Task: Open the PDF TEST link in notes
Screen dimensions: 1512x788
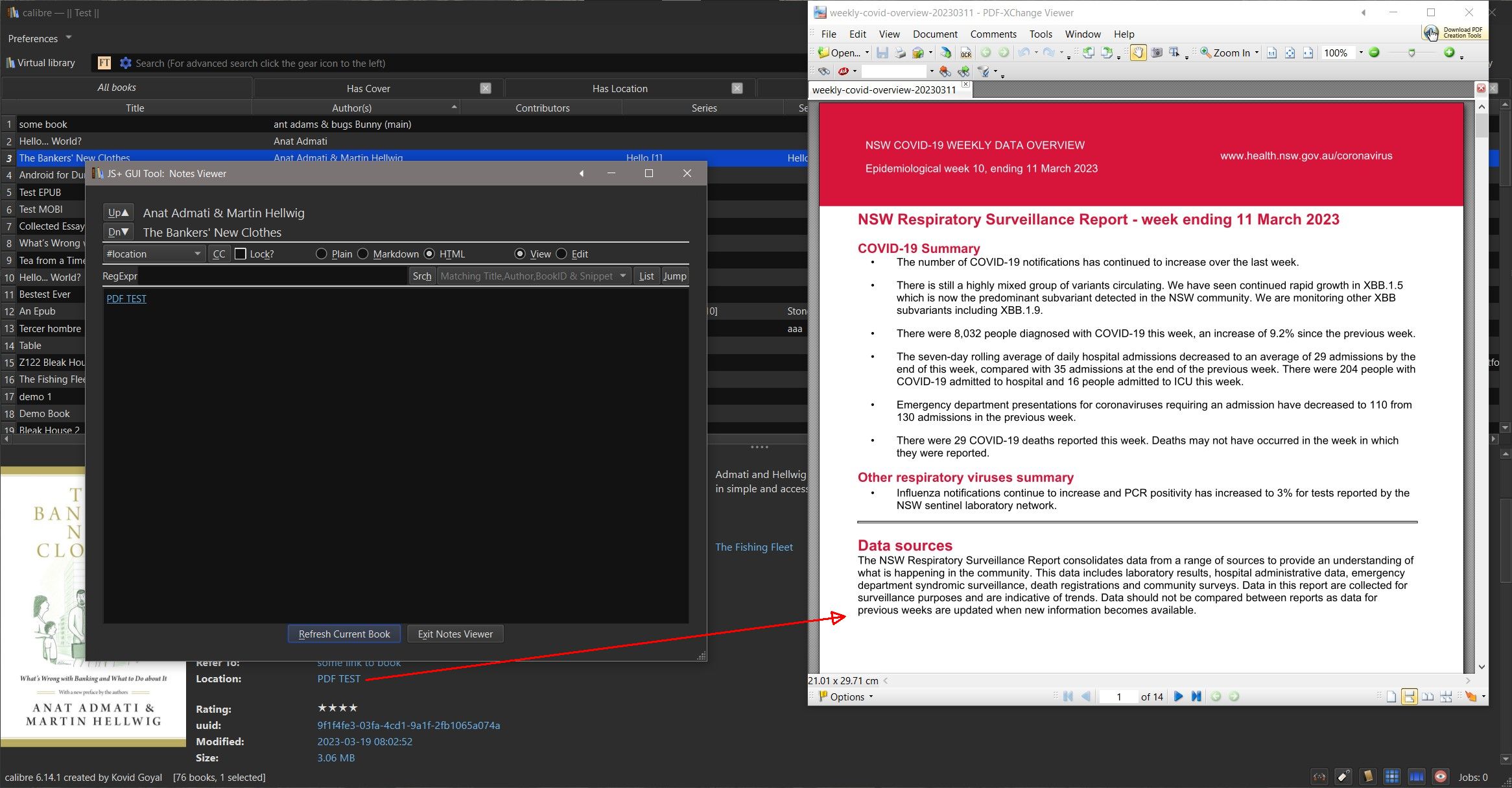Action: tap(126, 298)
